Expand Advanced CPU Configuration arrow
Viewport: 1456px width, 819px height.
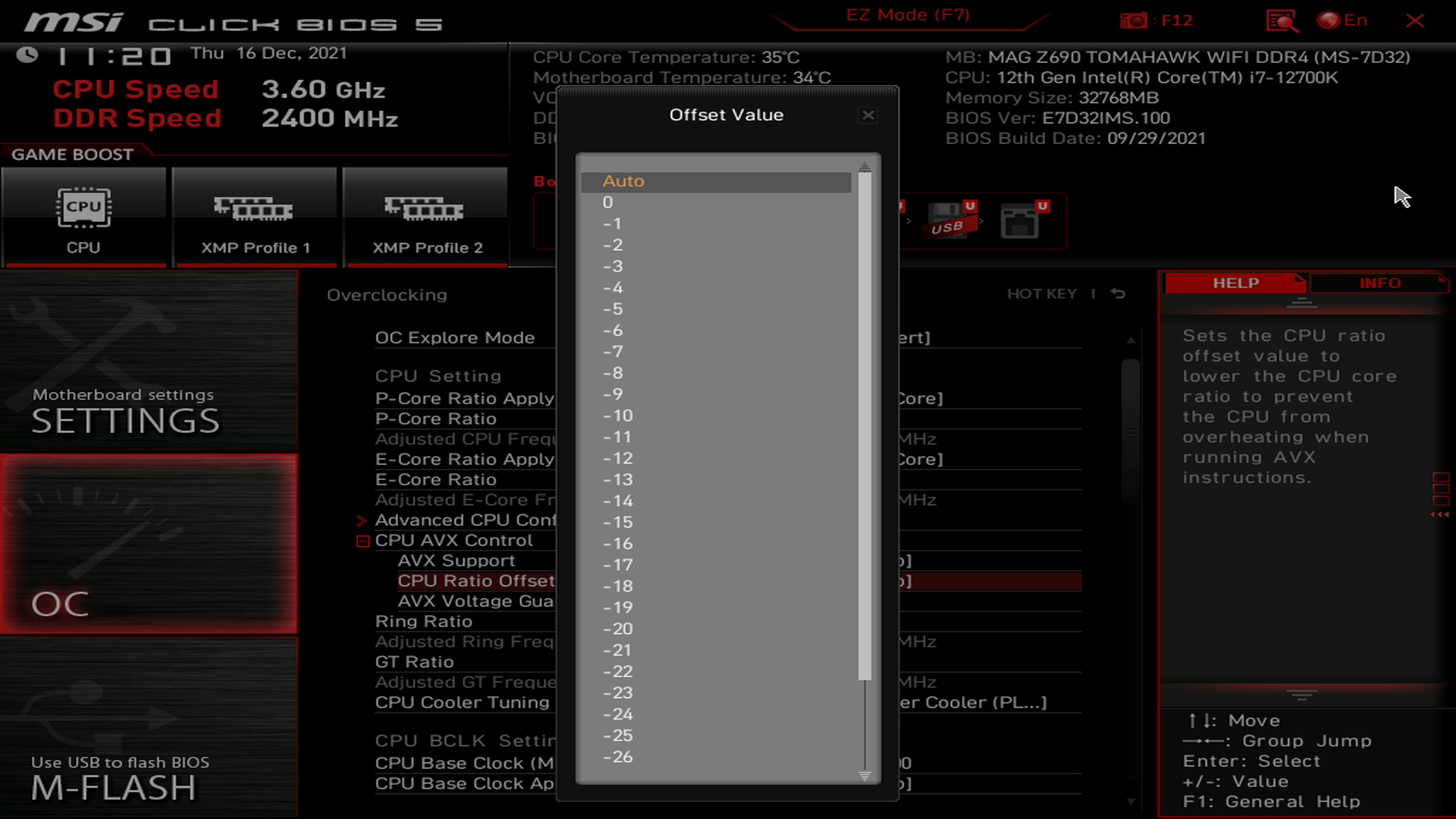362,521
